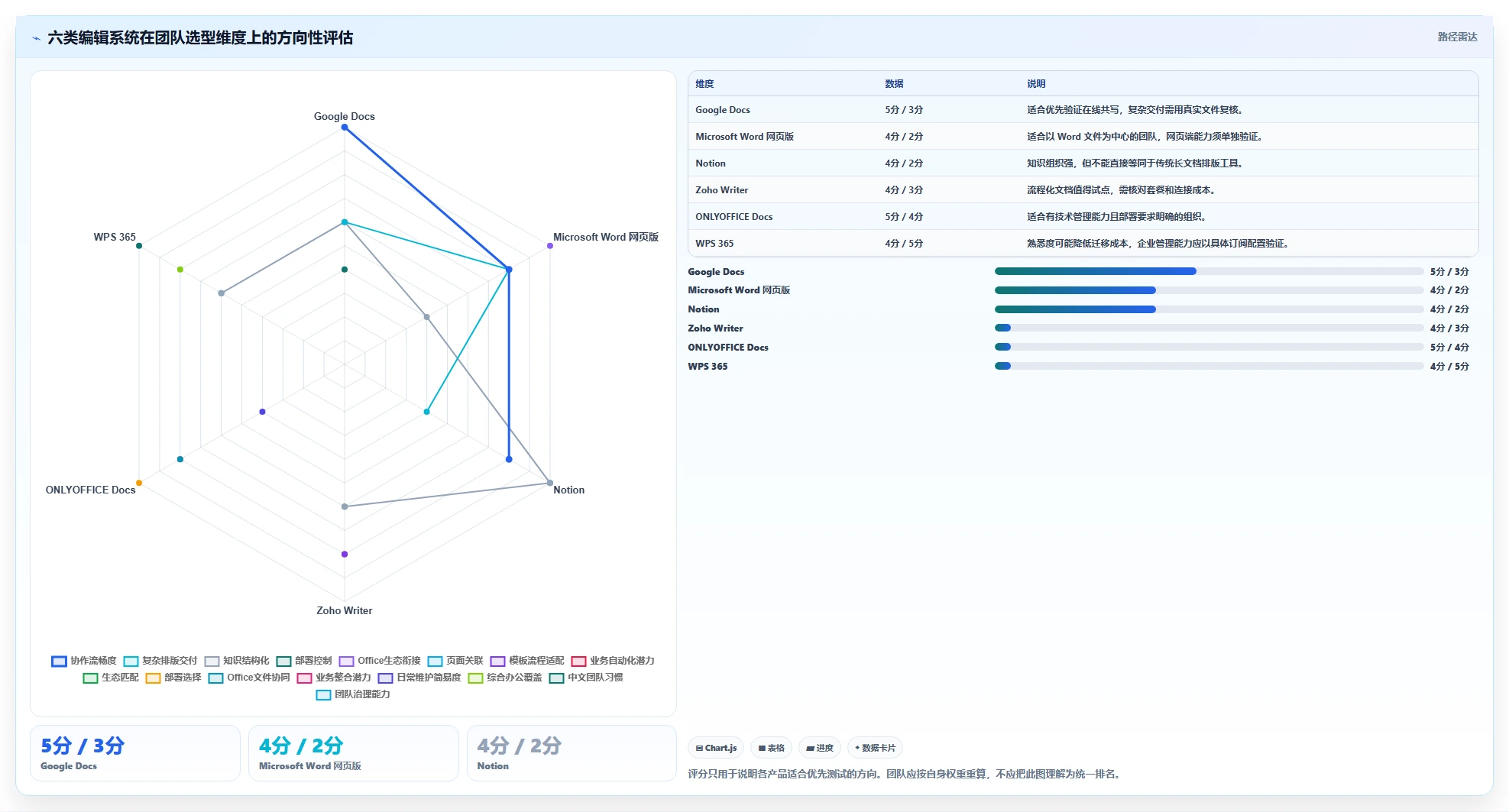The height and width of the screenshot is (812, 1509).
Task: Toggle the 复杂排版交付 legend series
Action: [160, 661]
